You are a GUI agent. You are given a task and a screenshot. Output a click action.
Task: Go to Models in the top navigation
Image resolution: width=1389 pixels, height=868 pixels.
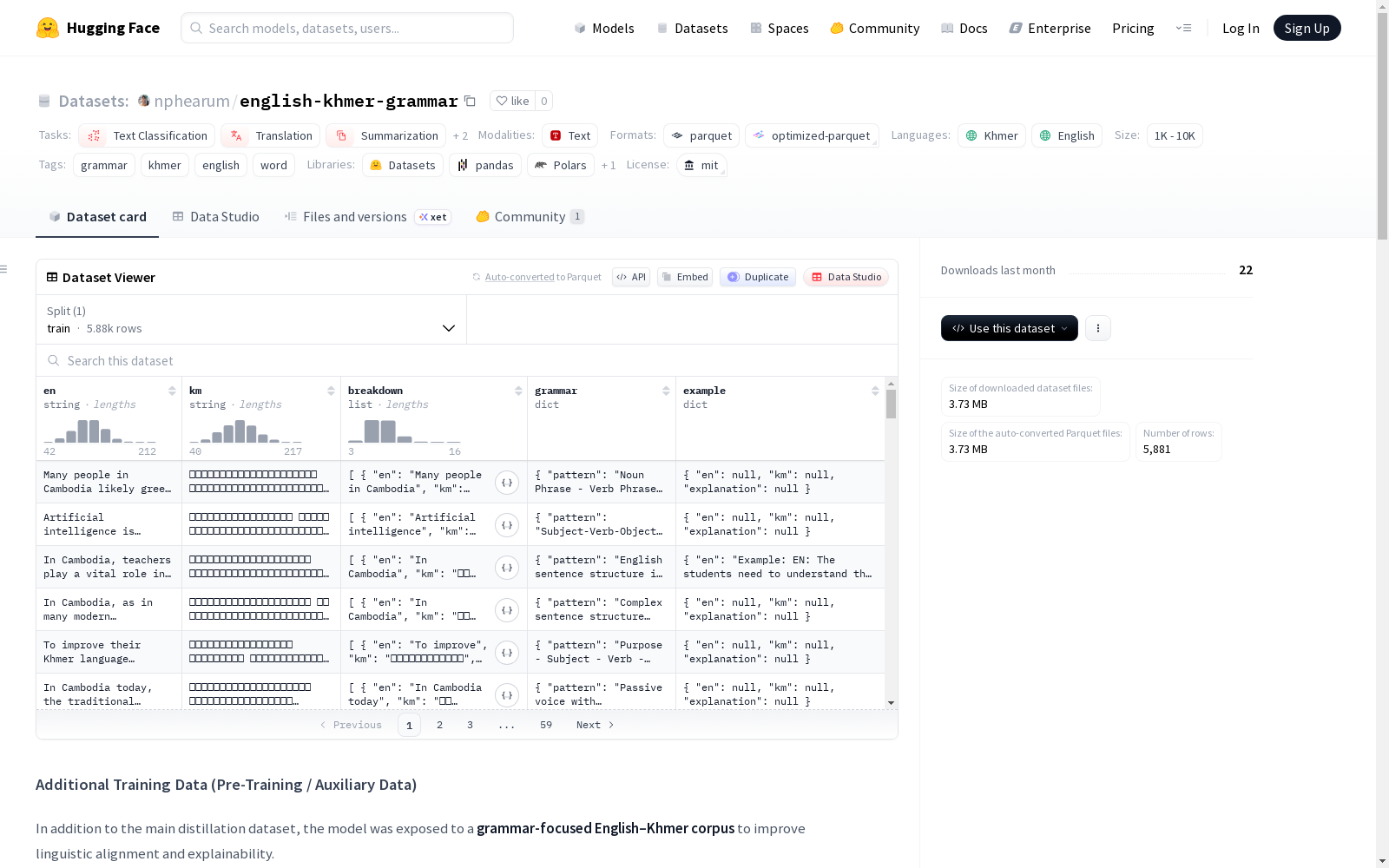(604, 28)
